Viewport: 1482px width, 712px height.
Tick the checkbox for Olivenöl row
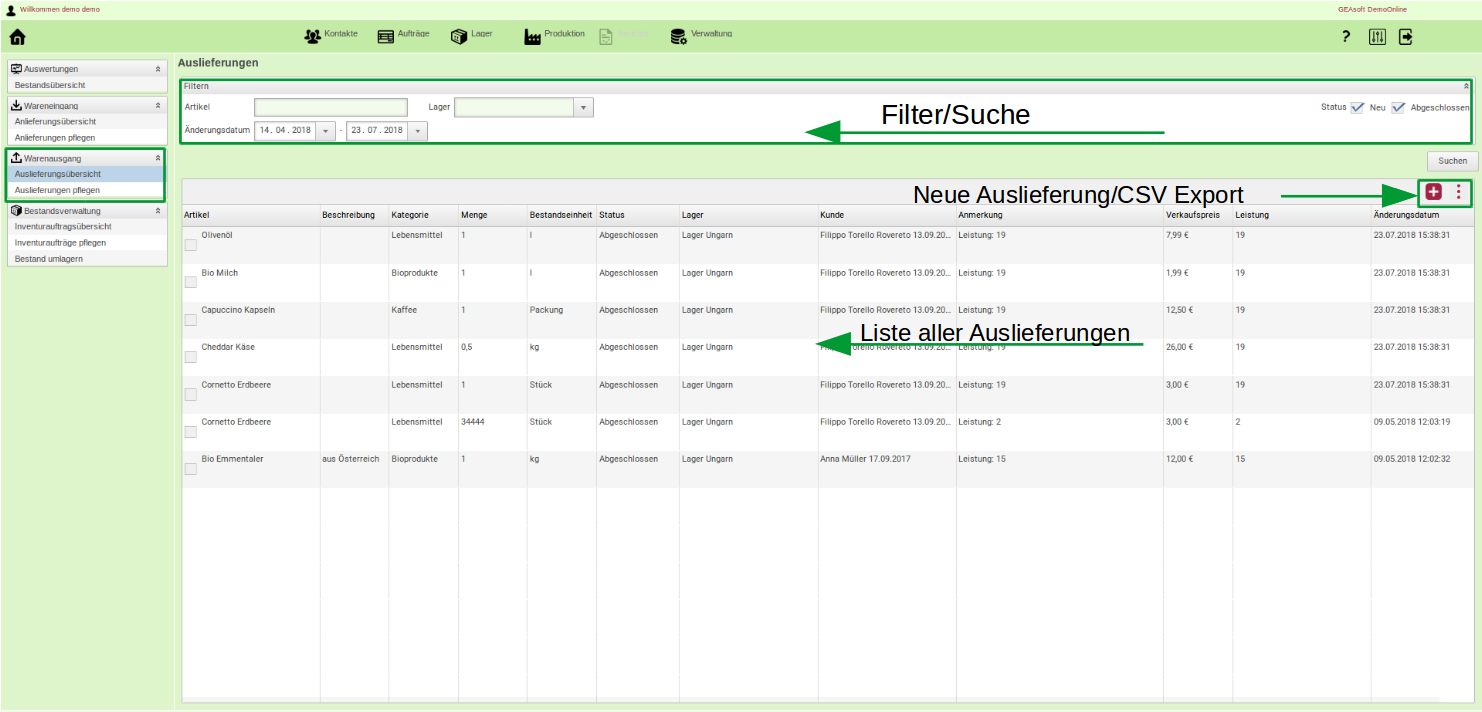click(x=190, y=244)
